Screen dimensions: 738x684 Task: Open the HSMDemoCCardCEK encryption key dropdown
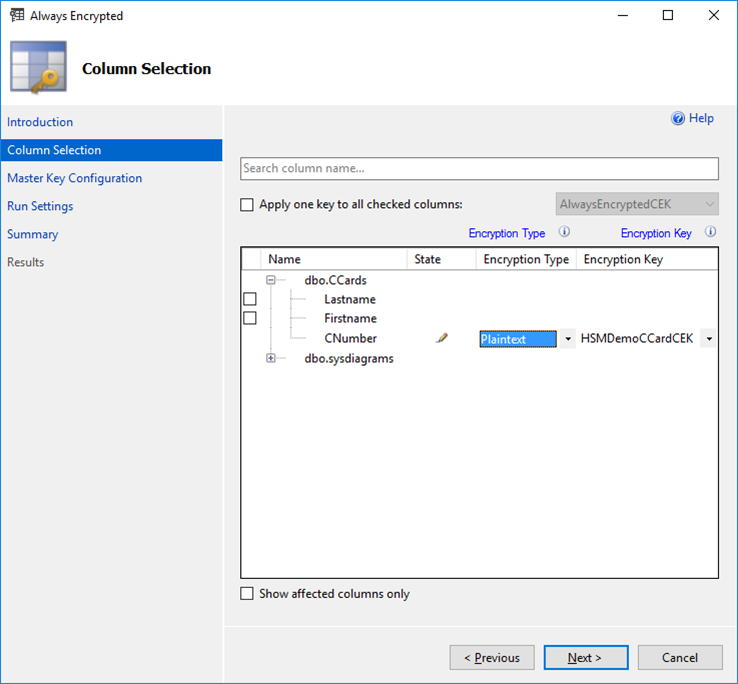pyautogui.click(x=709, y=339)
